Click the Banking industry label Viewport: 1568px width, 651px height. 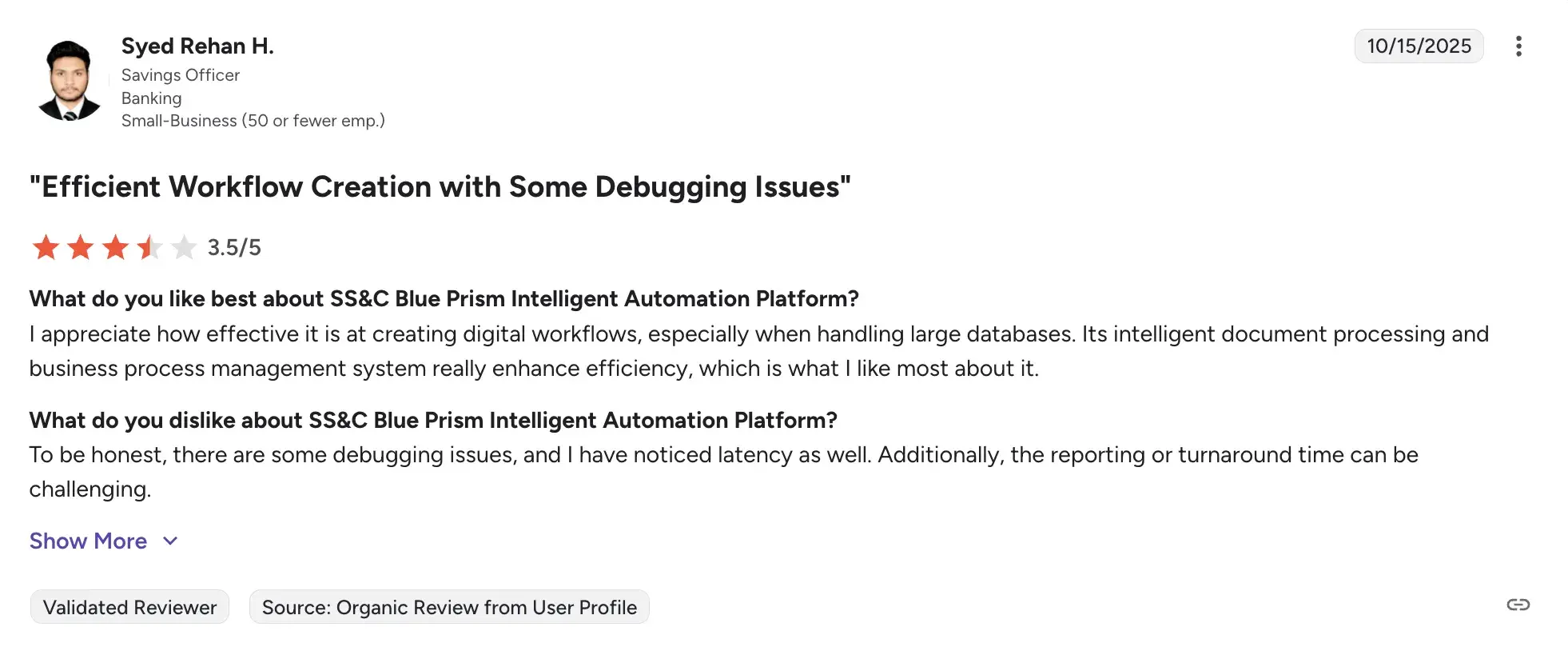(x=152, y=98)
